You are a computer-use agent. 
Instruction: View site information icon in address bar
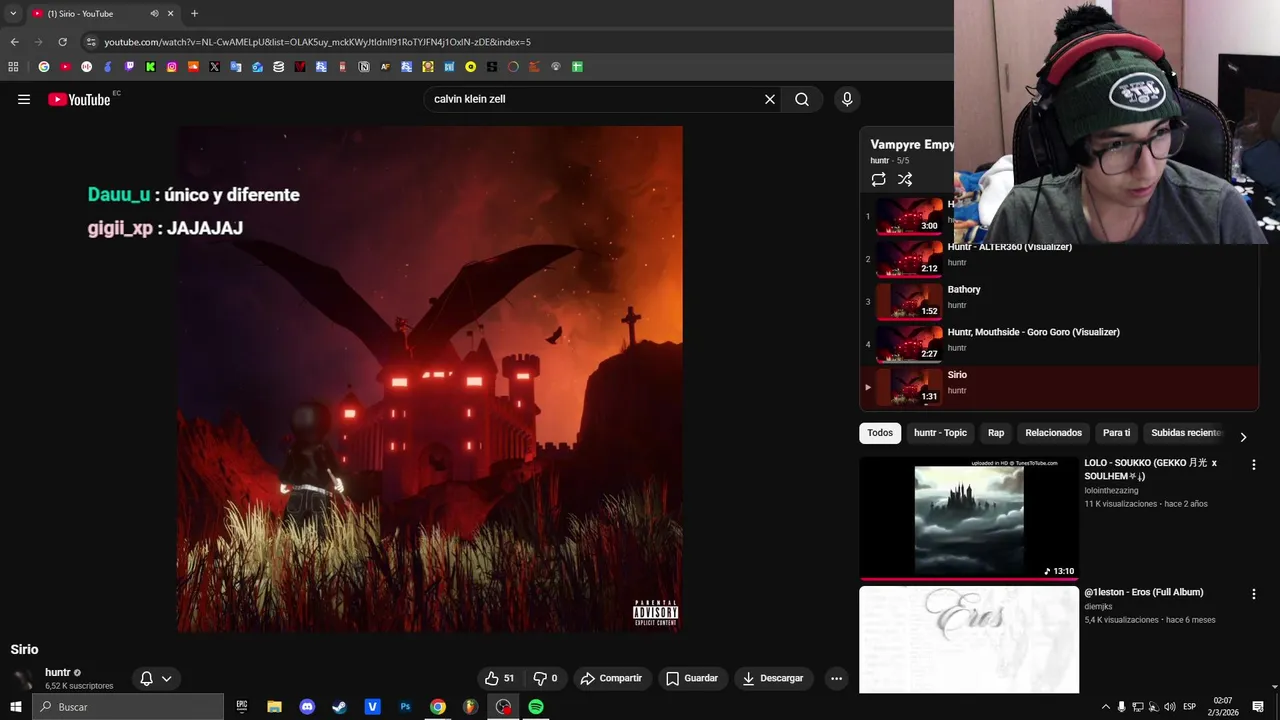[91, 42]
